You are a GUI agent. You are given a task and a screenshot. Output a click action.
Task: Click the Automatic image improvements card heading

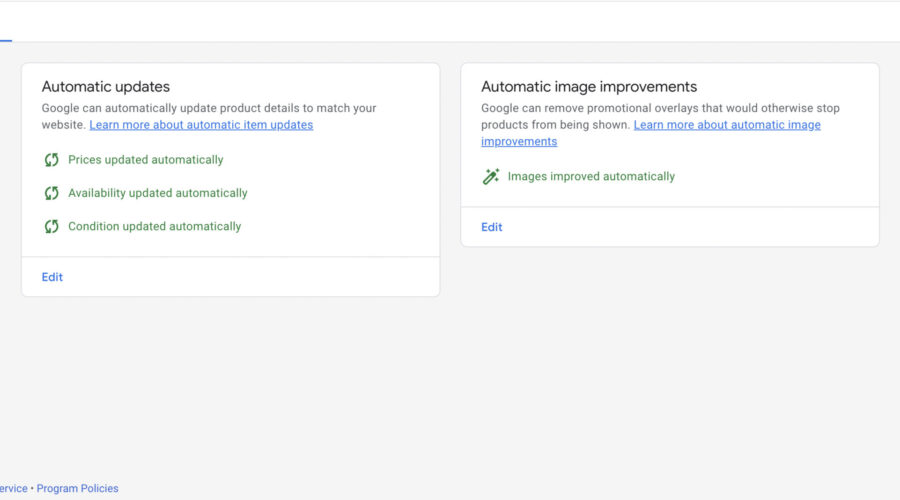589,87
